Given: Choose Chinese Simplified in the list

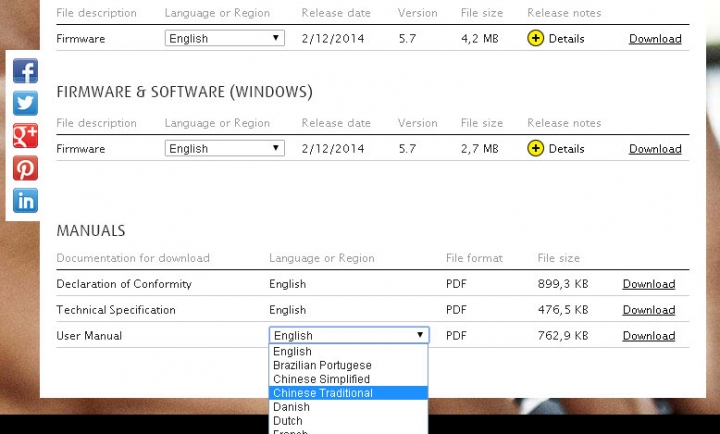Looking at the screenshot, I should coord(348,379).
